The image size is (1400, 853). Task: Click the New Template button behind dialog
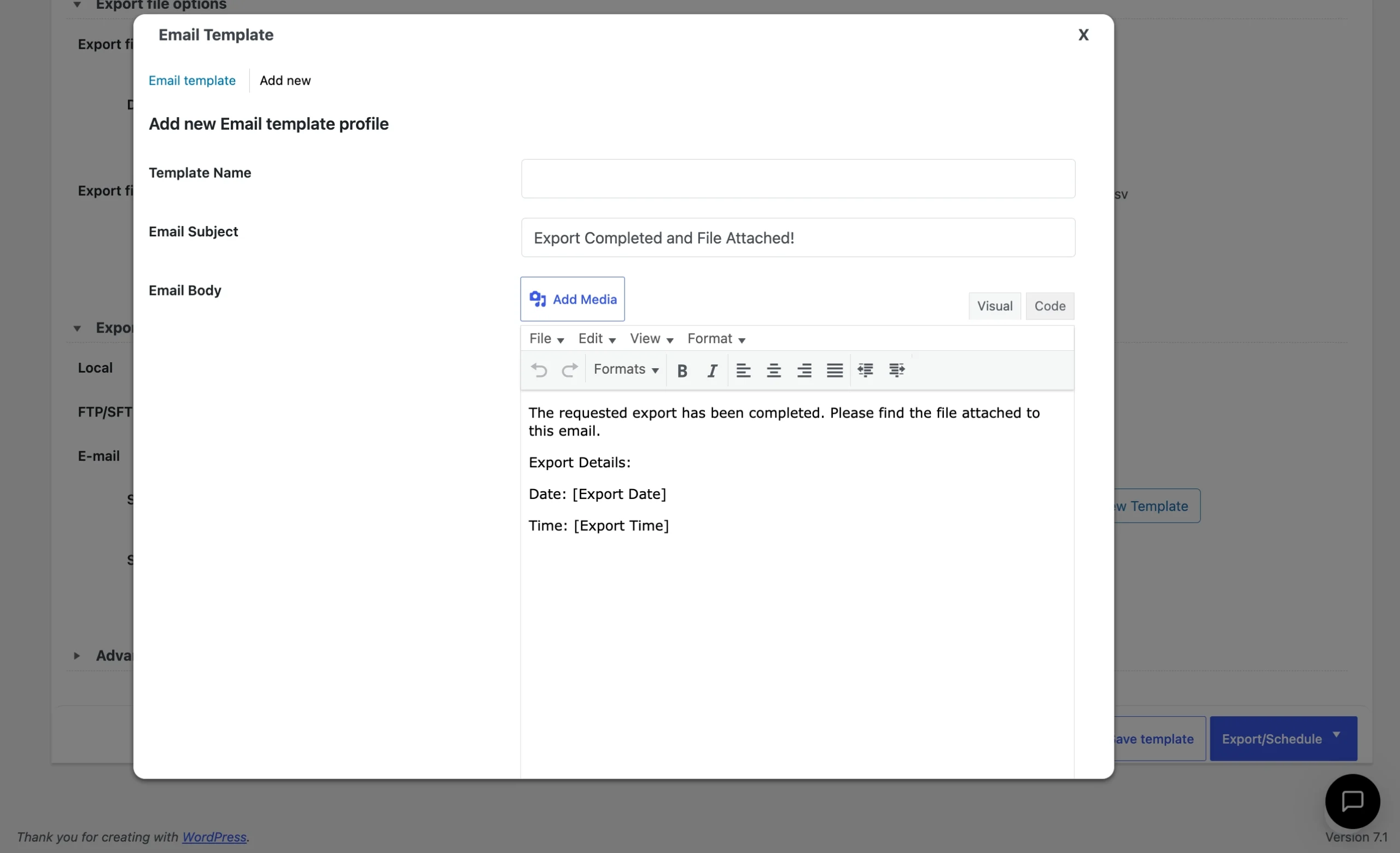coord(1157,506)
